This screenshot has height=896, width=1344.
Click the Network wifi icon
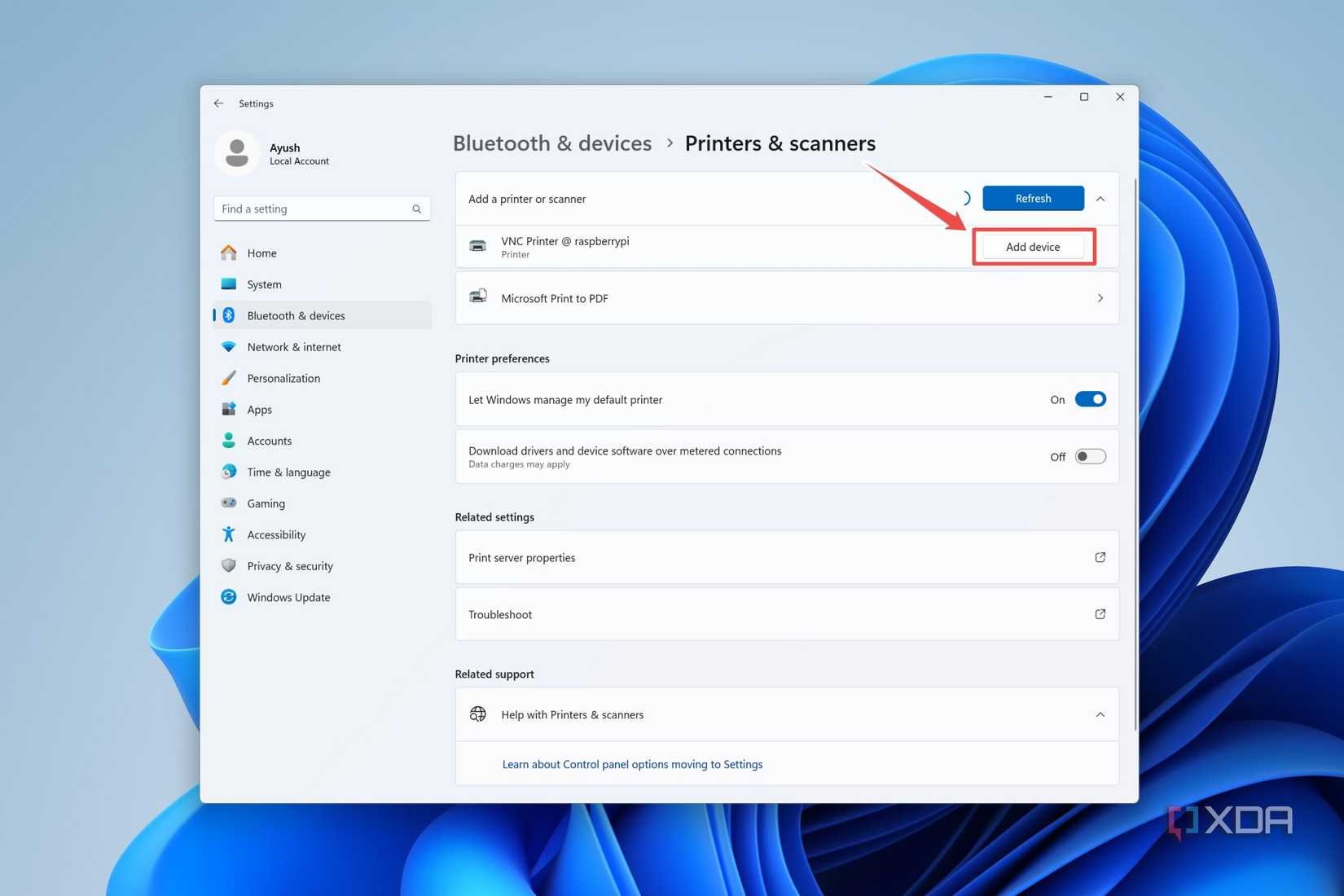229,347
